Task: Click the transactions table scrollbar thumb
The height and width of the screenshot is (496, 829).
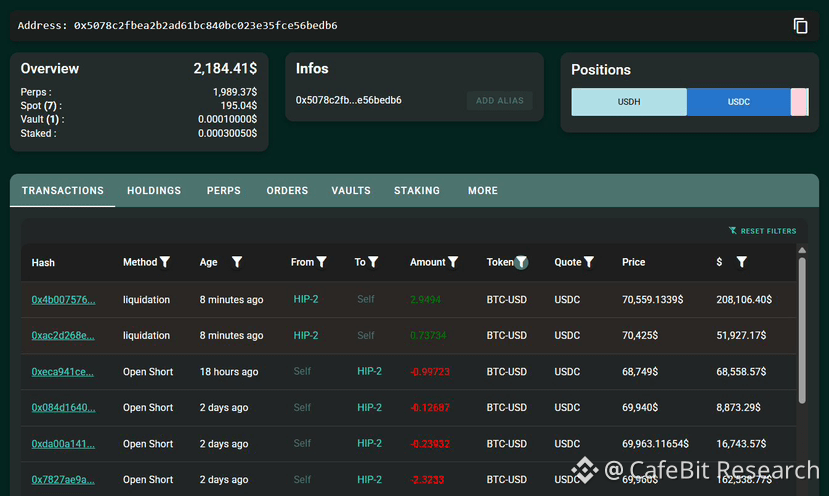Action: pyautogui.click(x=802, y=330)
